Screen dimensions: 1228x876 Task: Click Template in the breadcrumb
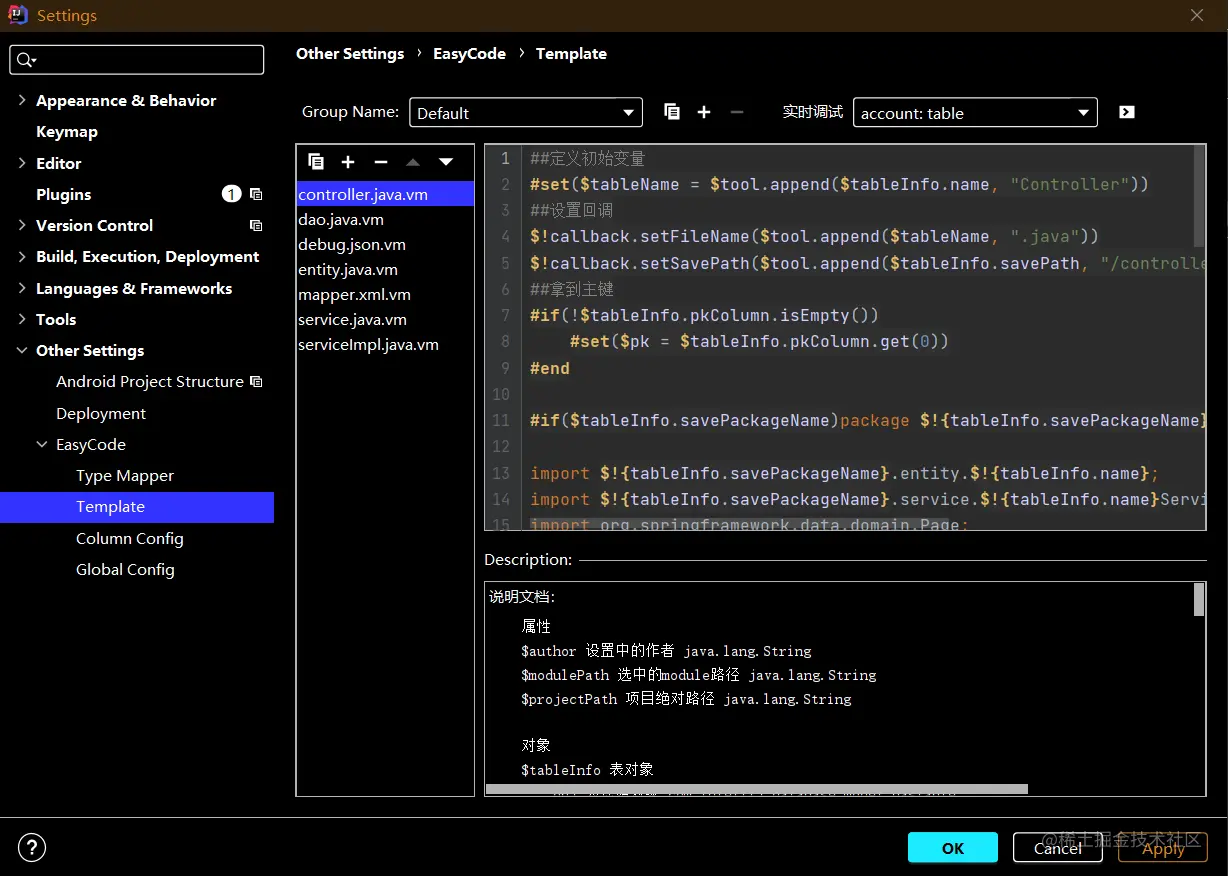(571, 53)
